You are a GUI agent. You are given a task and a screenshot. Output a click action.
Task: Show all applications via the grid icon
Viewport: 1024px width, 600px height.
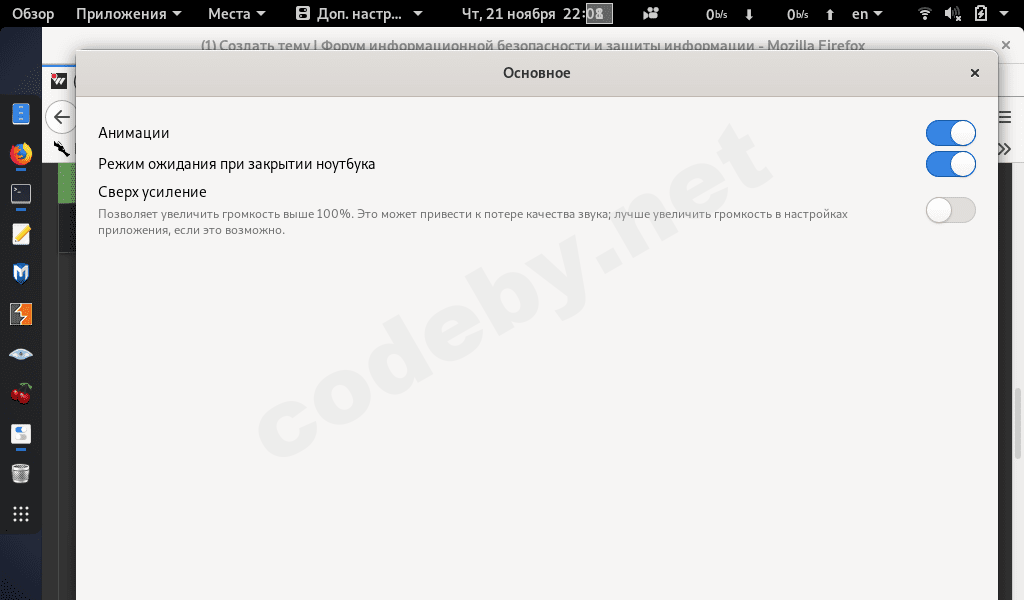point(20,514)
